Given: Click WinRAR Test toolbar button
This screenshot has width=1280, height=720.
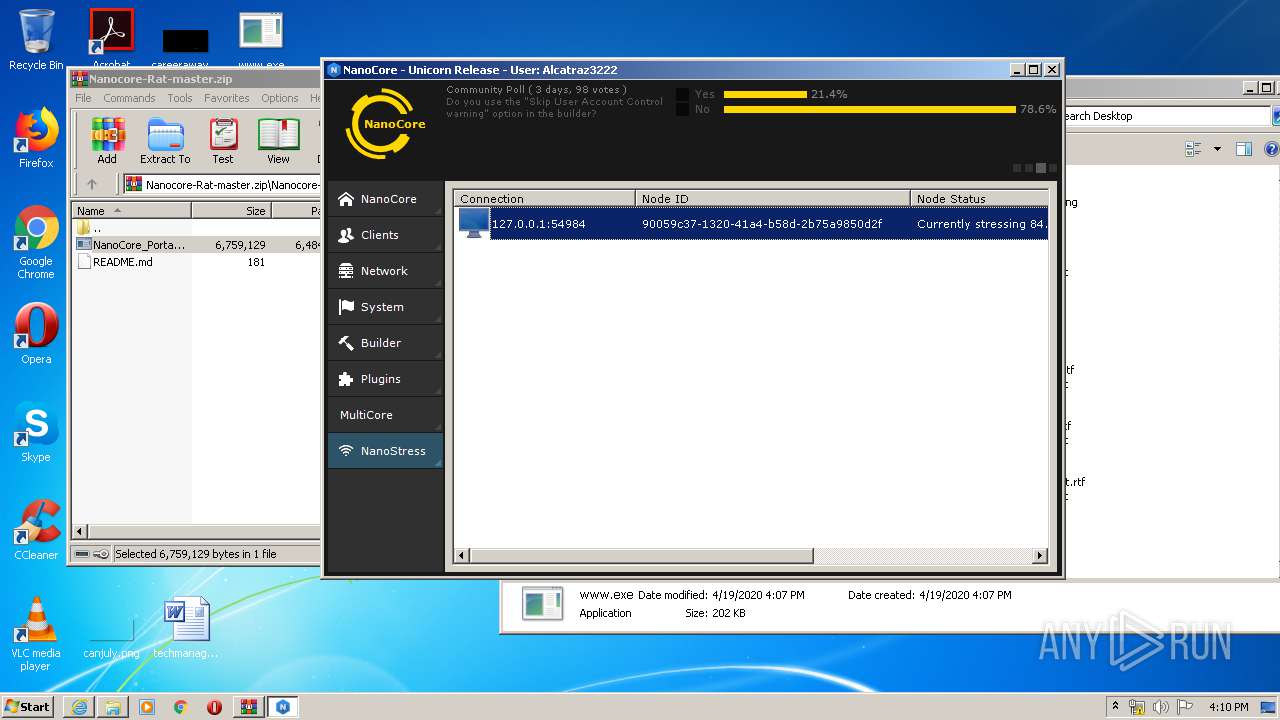Looking at the screenshot, I should [x=223, y=141].
